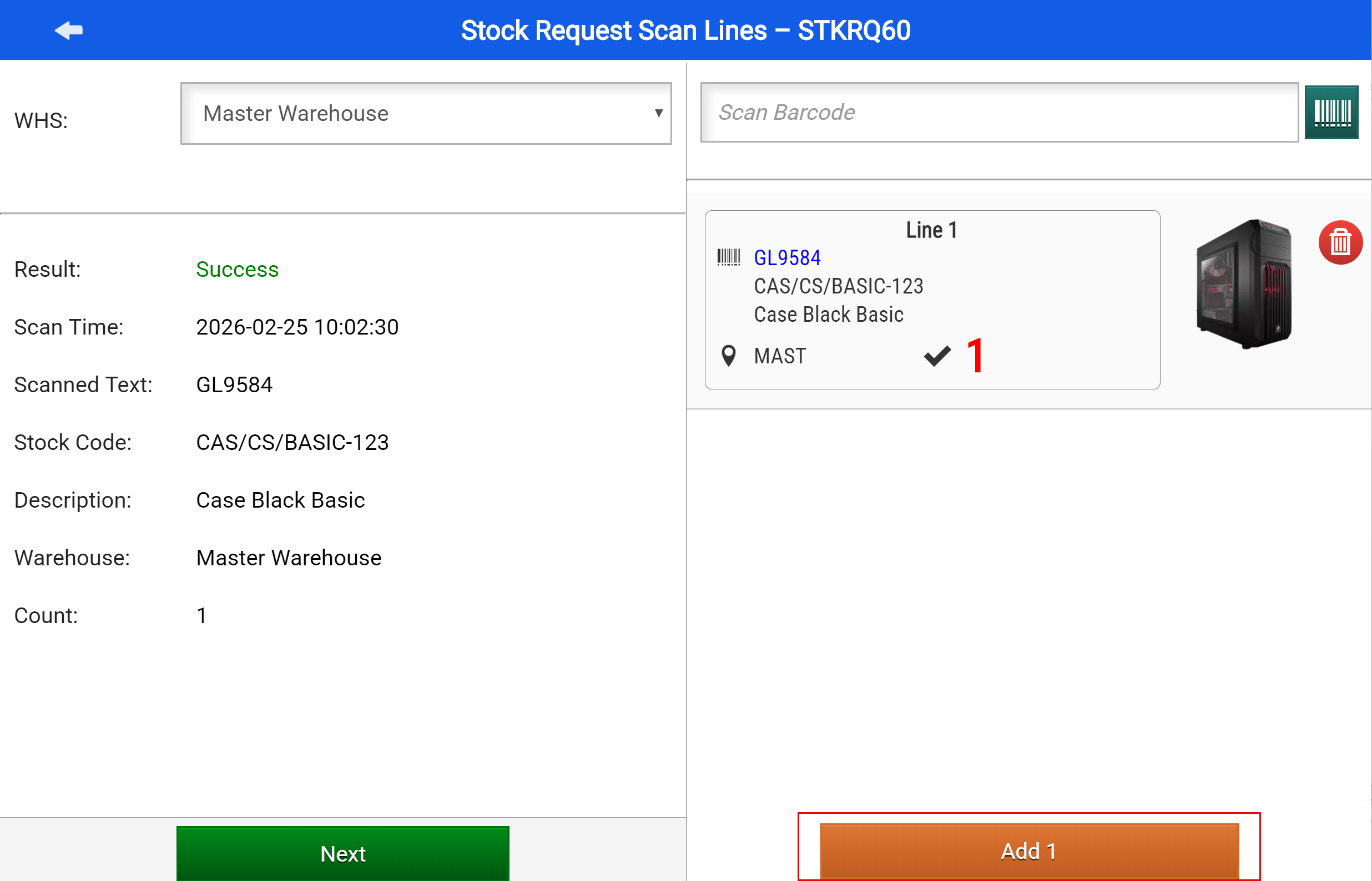Open the GL9584 barcode link
The width and height of the screenshot is (1372, 881).
(786, 258)
